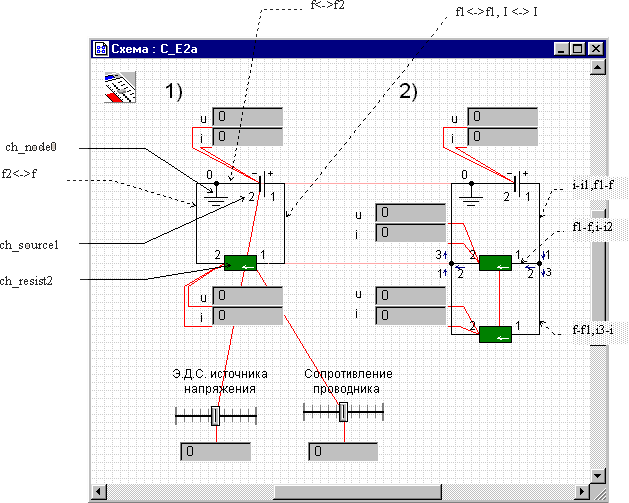The width and height of the screenshot is (629, 503).
Task: Click the i field of circuit 2's upper resistor
Action: click(x=411, y=233)
